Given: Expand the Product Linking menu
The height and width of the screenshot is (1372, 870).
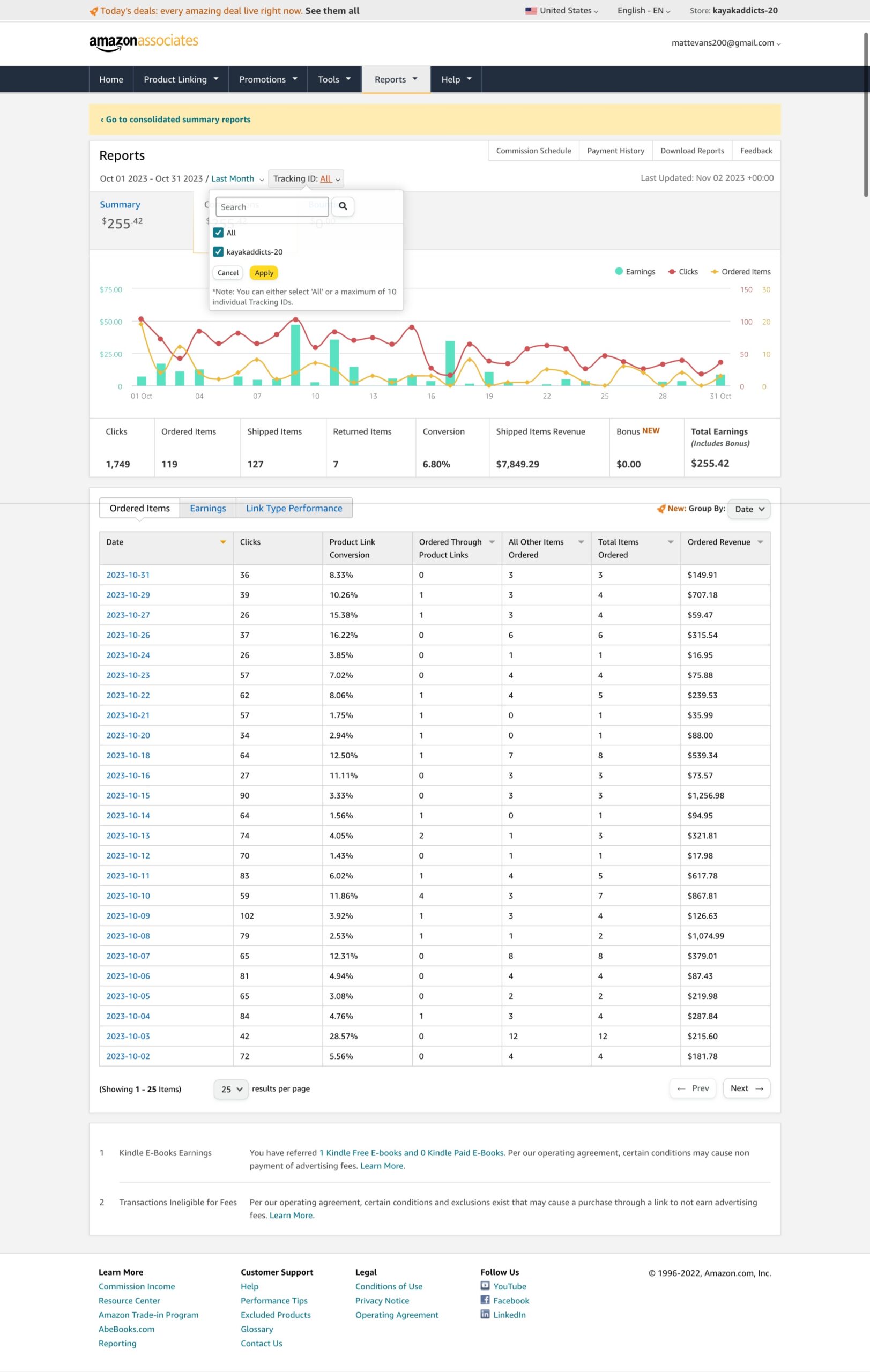Looking at the screenshot, I should pos(181,79).
